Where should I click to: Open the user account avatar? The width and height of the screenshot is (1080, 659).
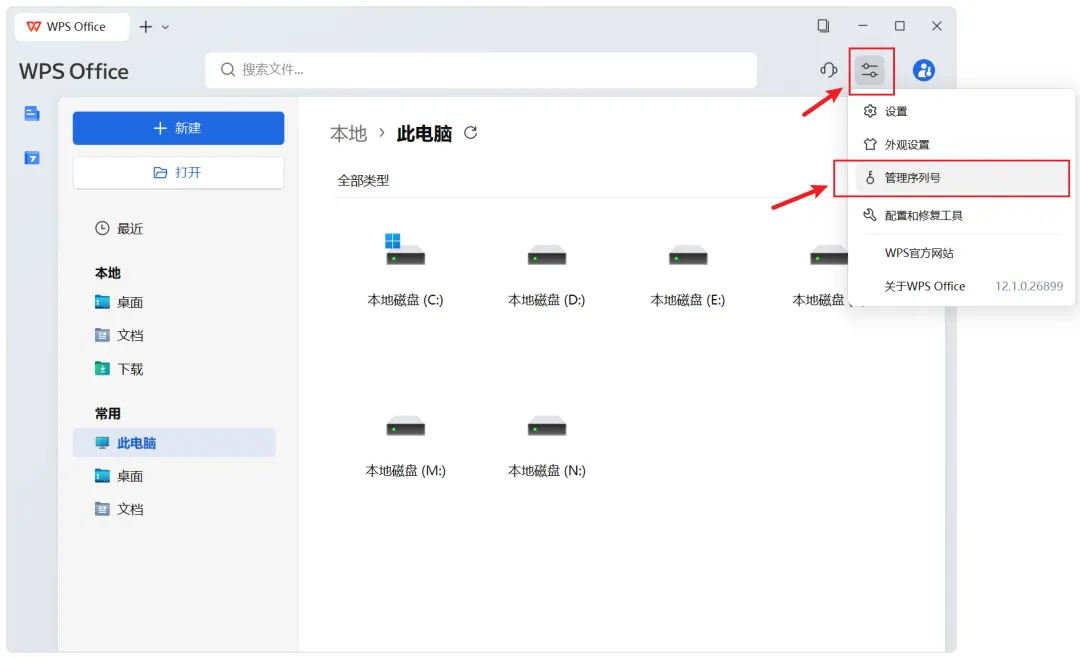924,70
